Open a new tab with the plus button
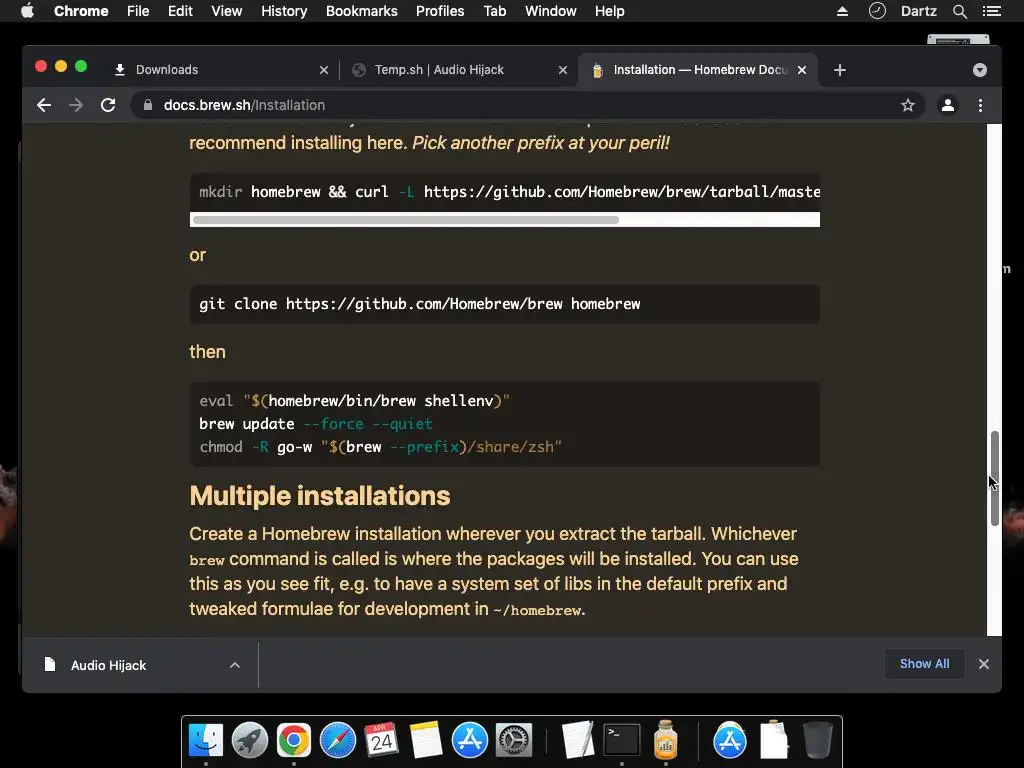Screen dimensions: 1024x768 point(840,70)
